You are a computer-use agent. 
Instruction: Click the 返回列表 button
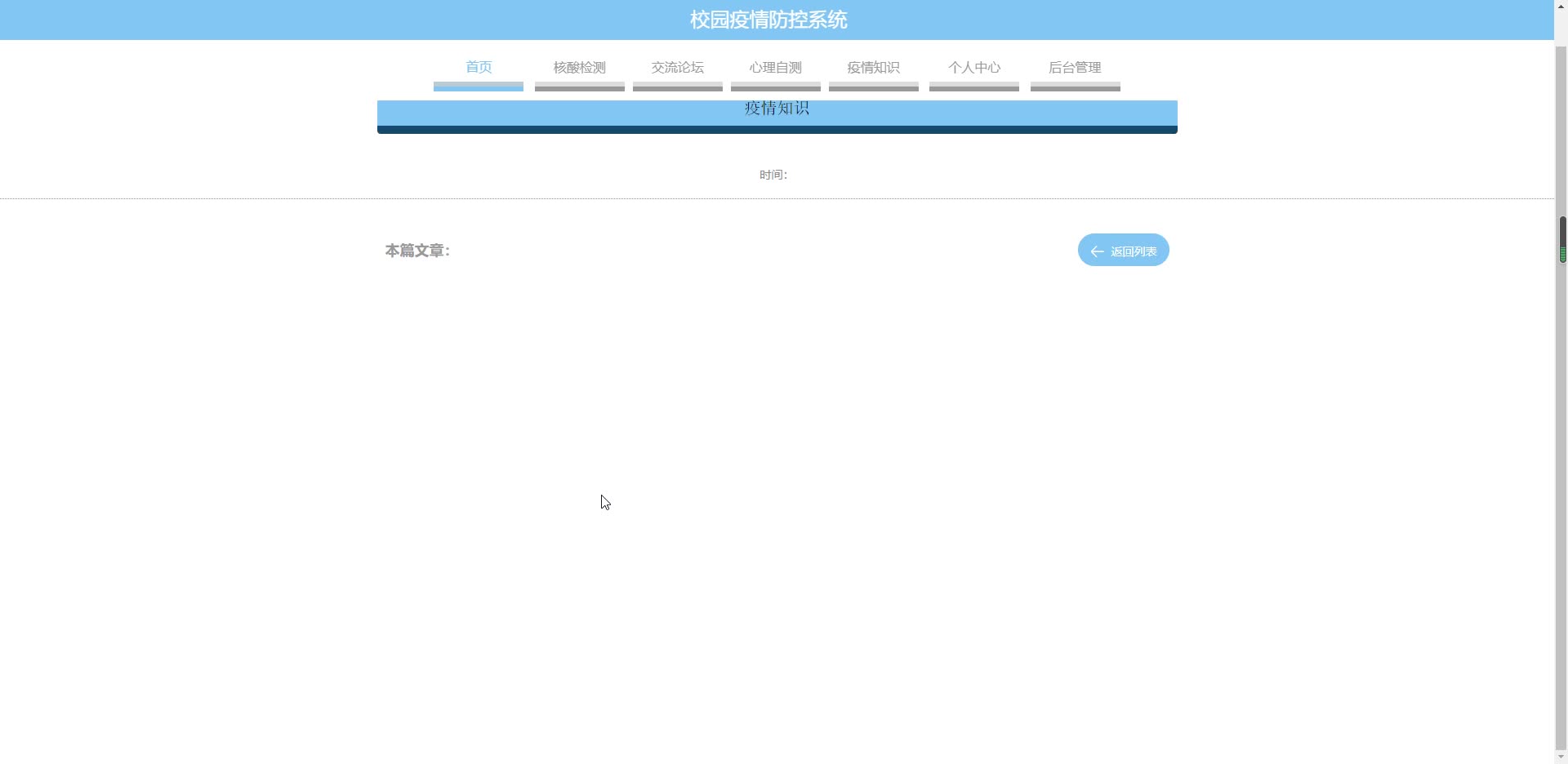coord(1123,250)
